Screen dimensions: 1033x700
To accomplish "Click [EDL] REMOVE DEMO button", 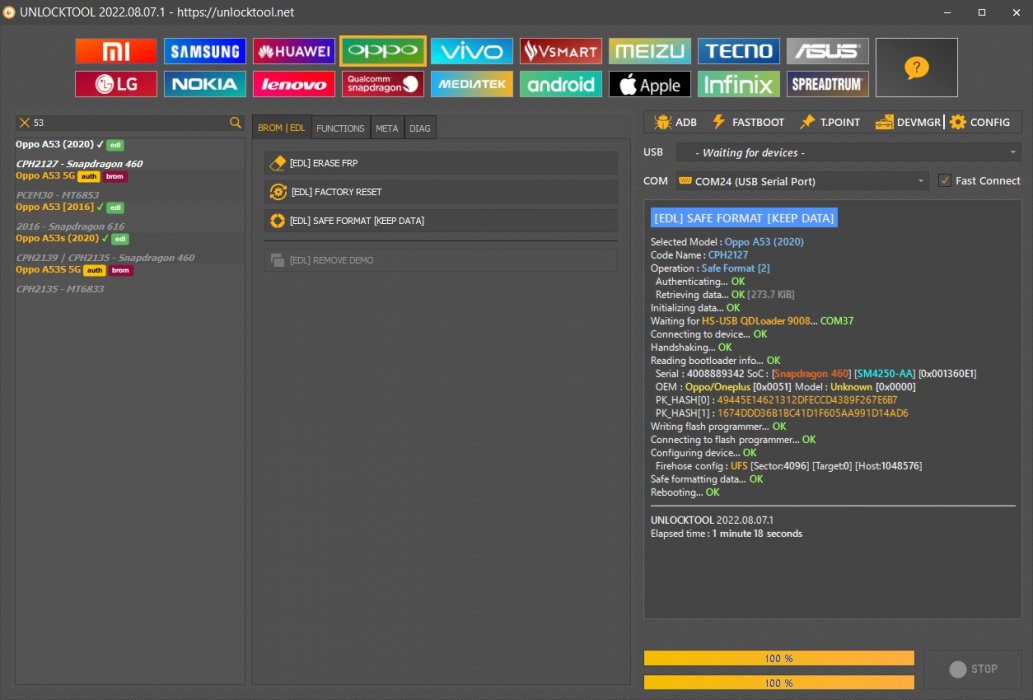I will click(x=441, y=260).
